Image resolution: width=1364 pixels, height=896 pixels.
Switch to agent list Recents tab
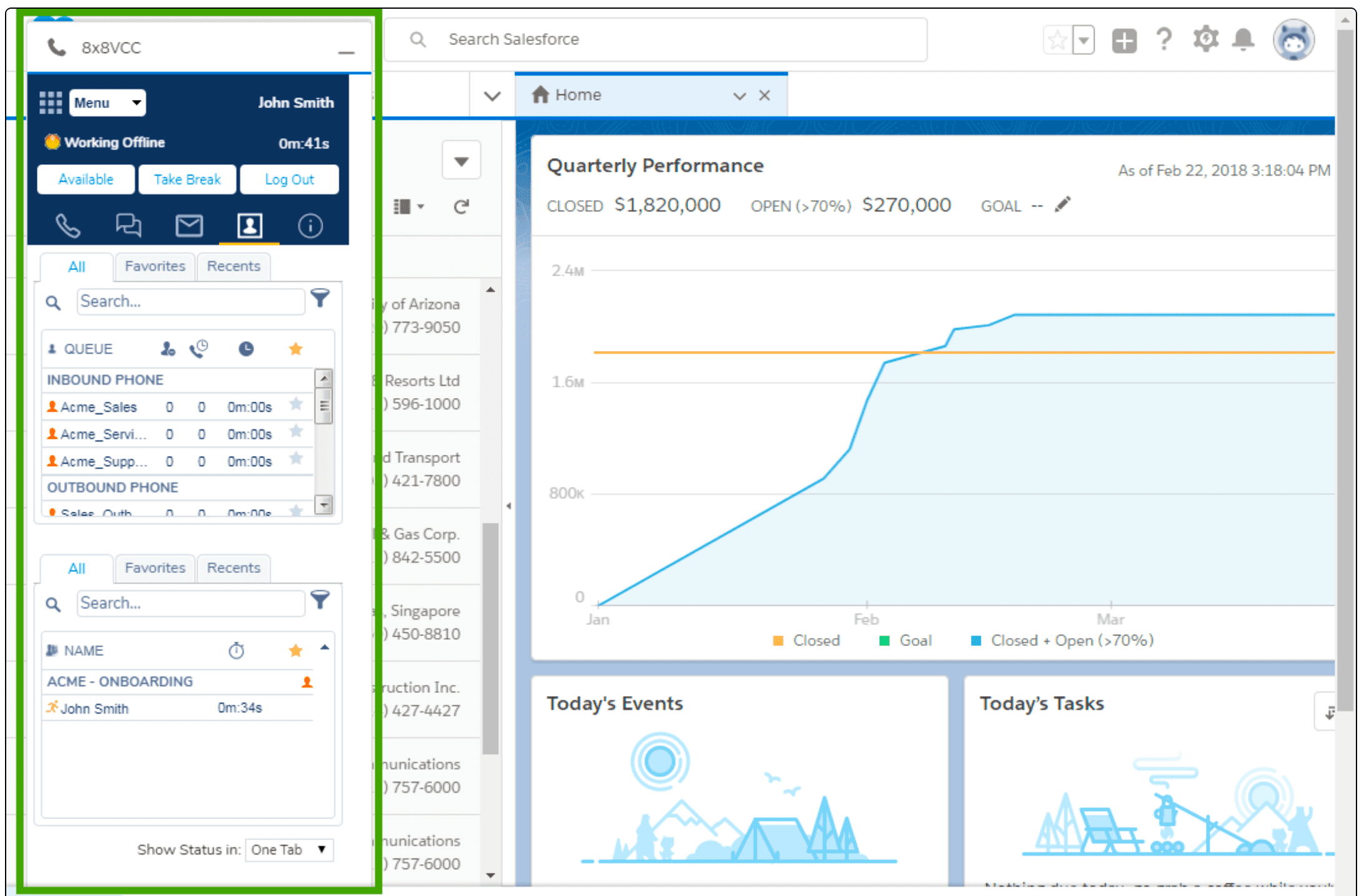coord(233,568)
